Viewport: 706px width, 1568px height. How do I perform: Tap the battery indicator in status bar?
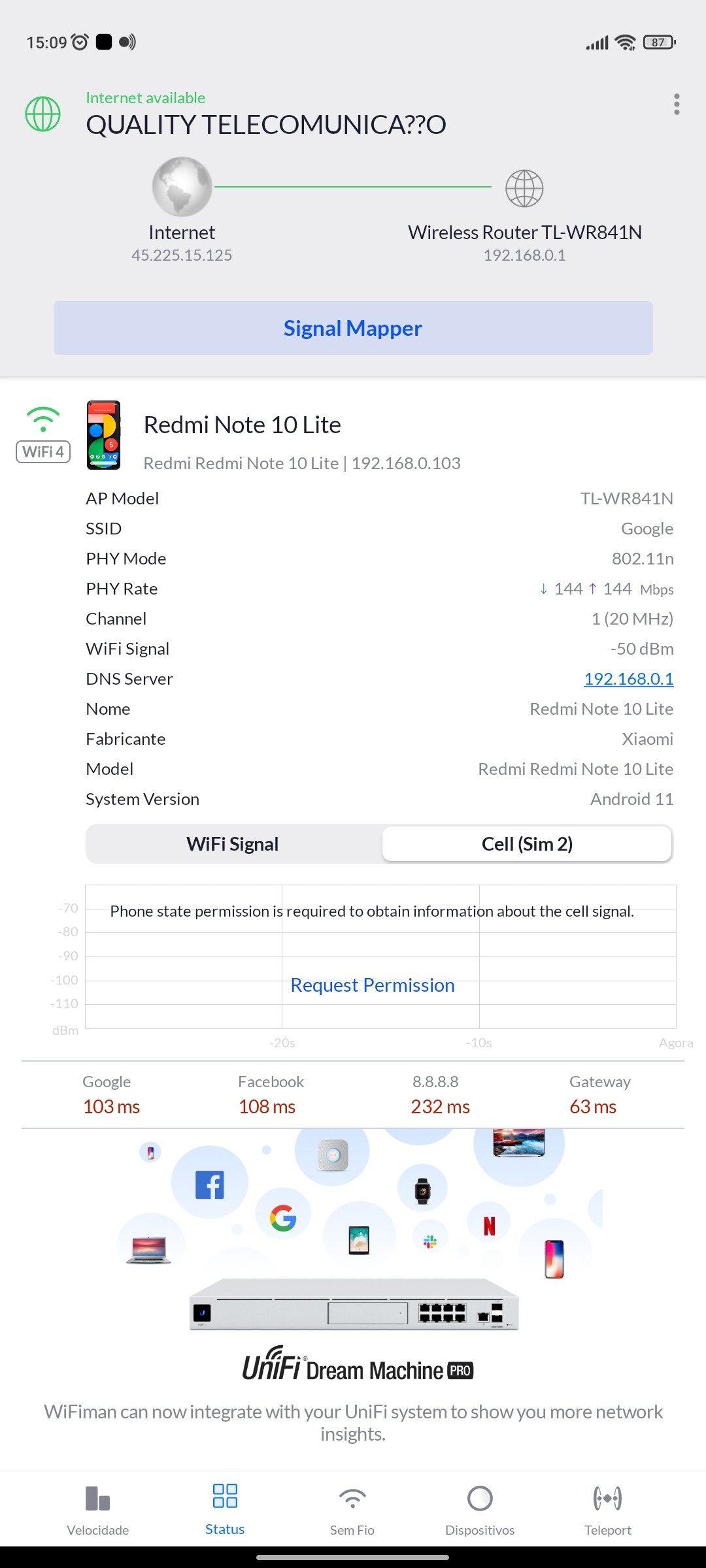659,42
